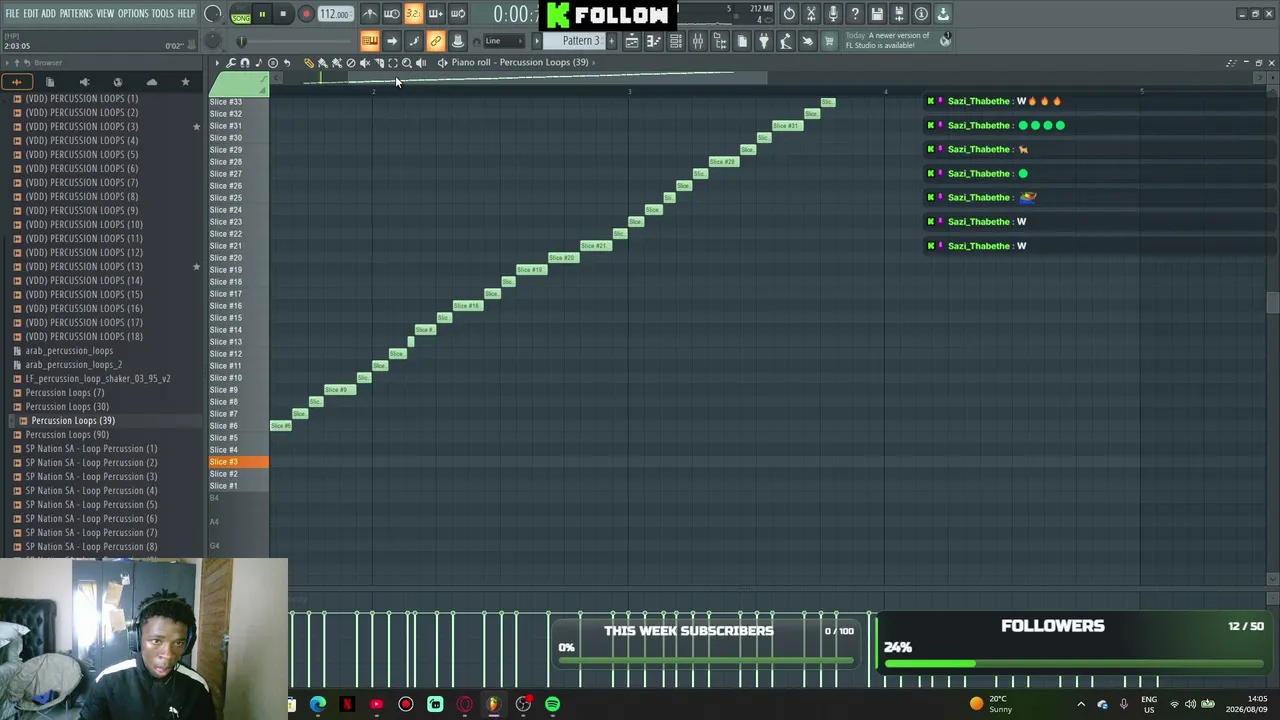Screen dimensions: 1280x720
Task: Switch to browser cloud library tab
Action: [x=151, y=82]
